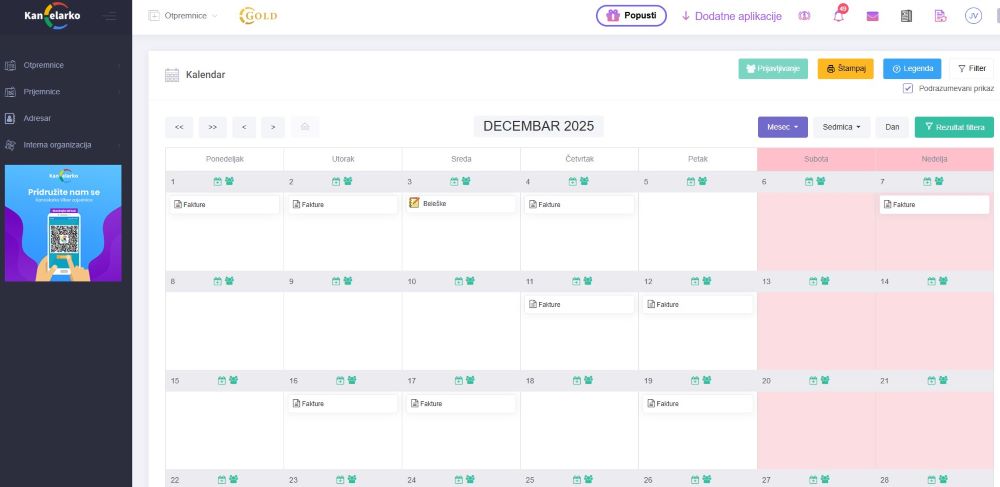Jump forward with >> button
Image resolution: width=1000 pixels, height=487 pixels.
[x=213, y=127]
